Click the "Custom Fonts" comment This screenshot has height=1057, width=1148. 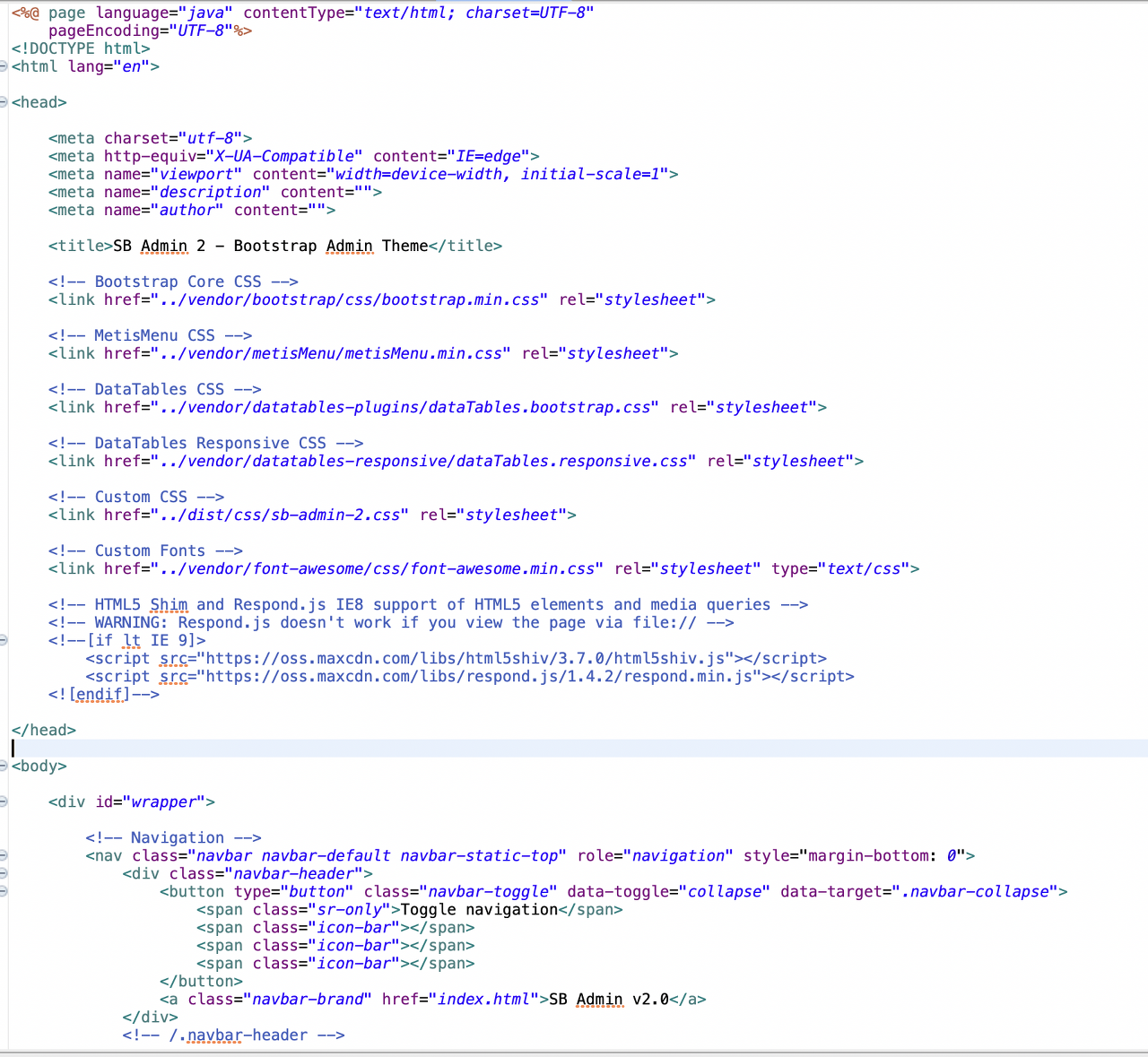(146, 550)
